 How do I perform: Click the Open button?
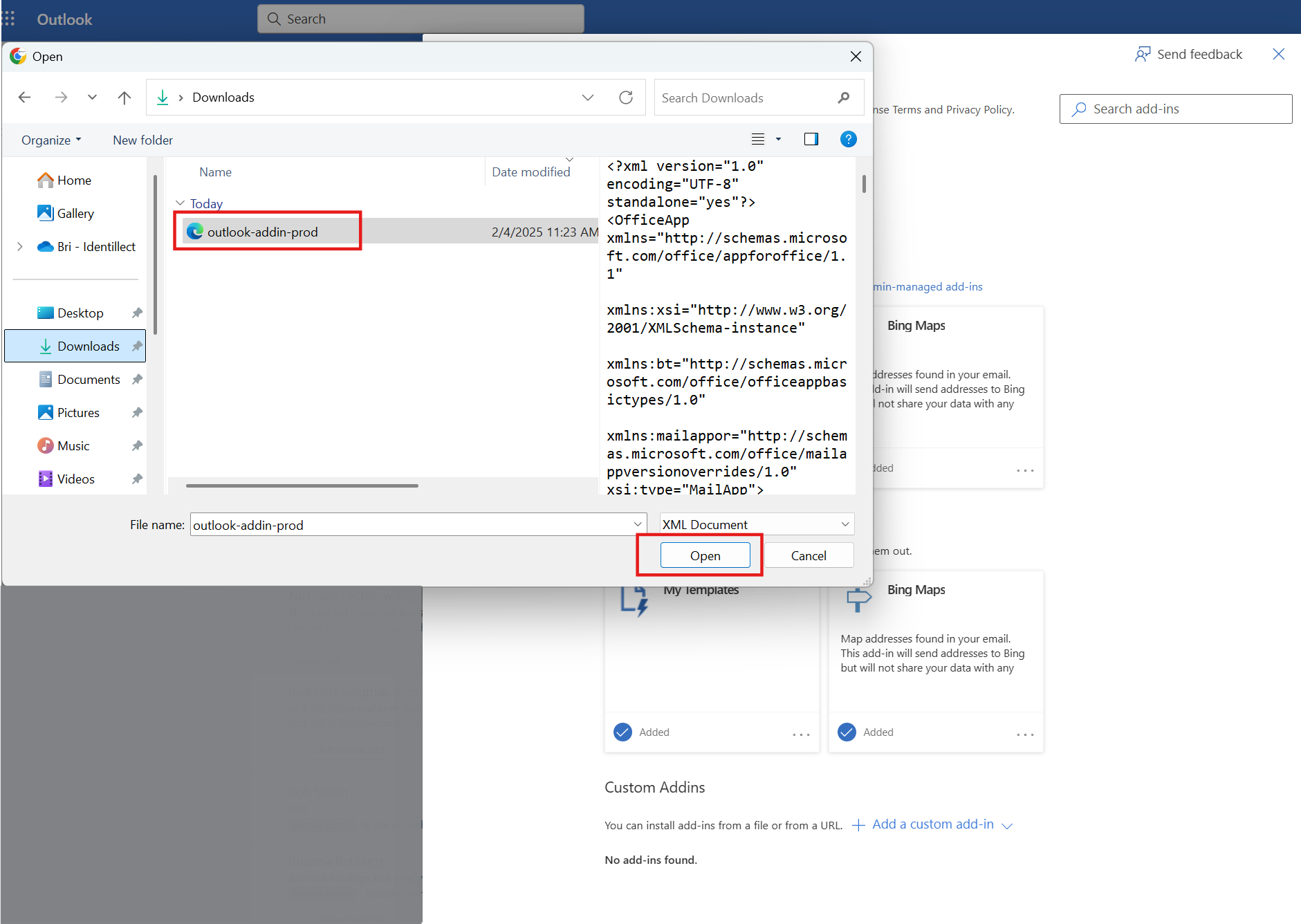(x=705, y=555)
